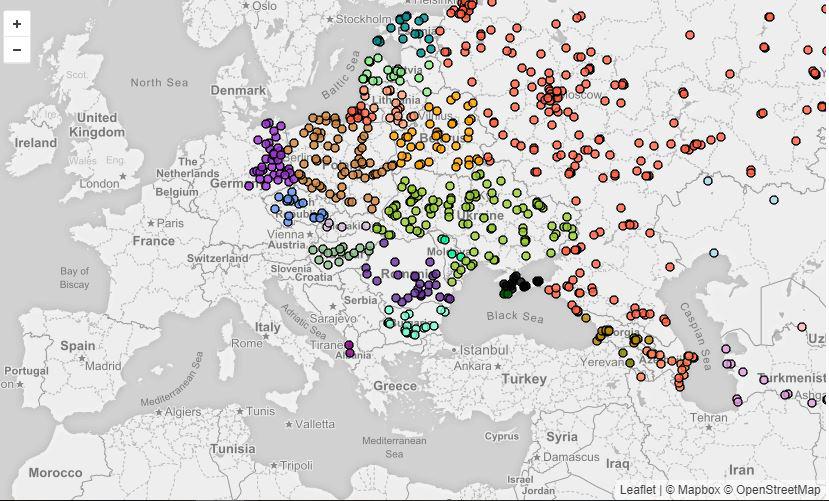Click the Spain country label
The height and width of the screenshot is (501, 829).
(78, 346)
